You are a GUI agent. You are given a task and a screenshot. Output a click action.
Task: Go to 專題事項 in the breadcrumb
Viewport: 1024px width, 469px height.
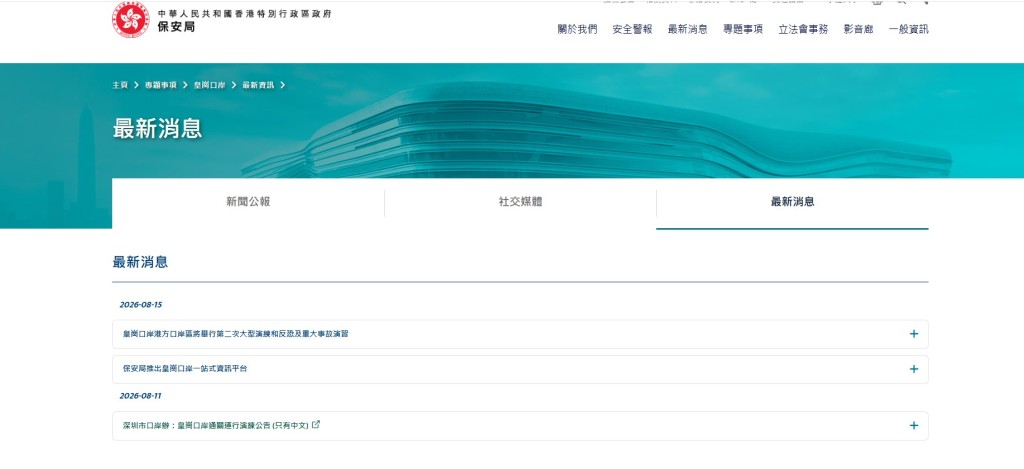click(161, 85)
